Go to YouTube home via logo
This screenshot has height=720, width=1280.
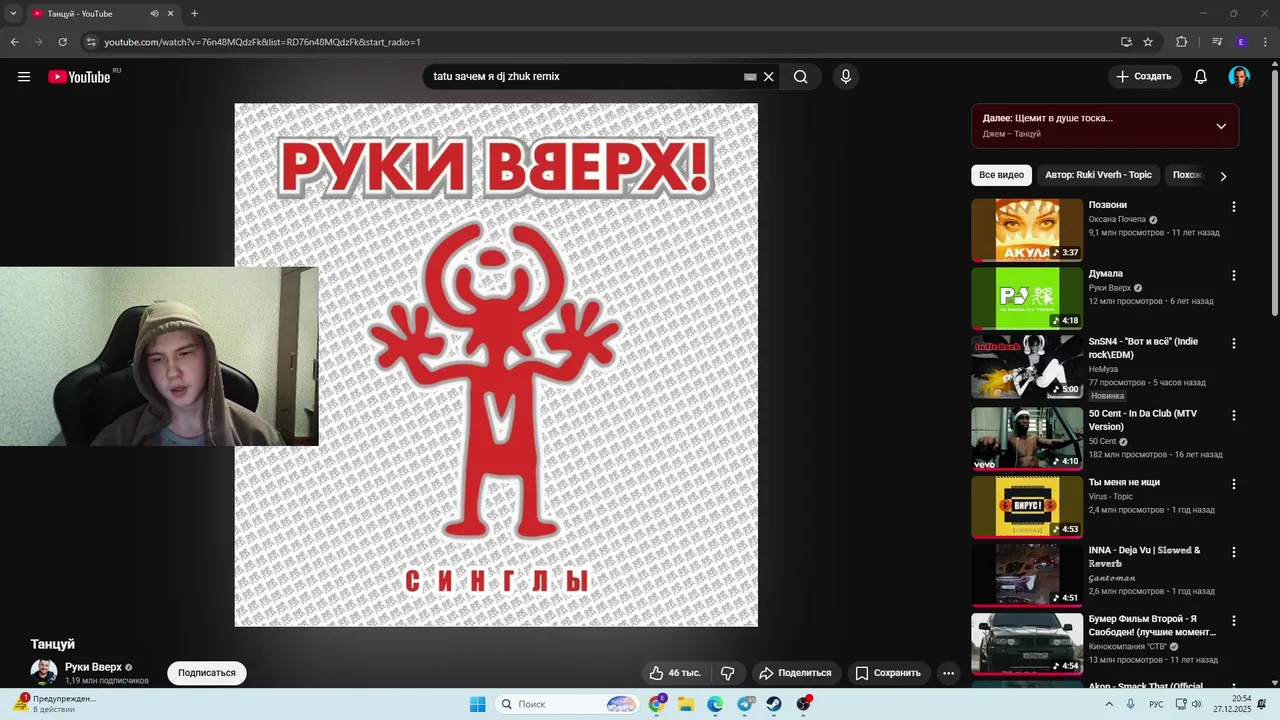click(80, 77)
